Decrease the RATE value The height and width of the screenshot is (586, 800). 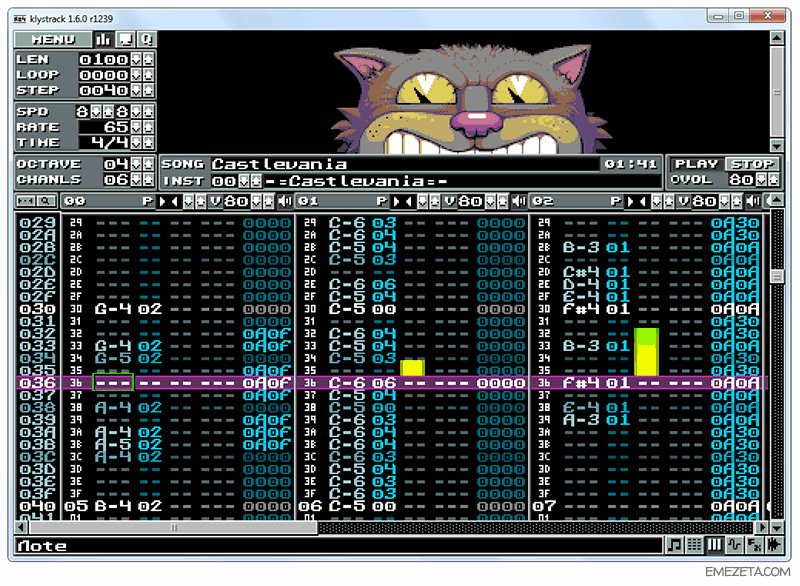(136, 127)
